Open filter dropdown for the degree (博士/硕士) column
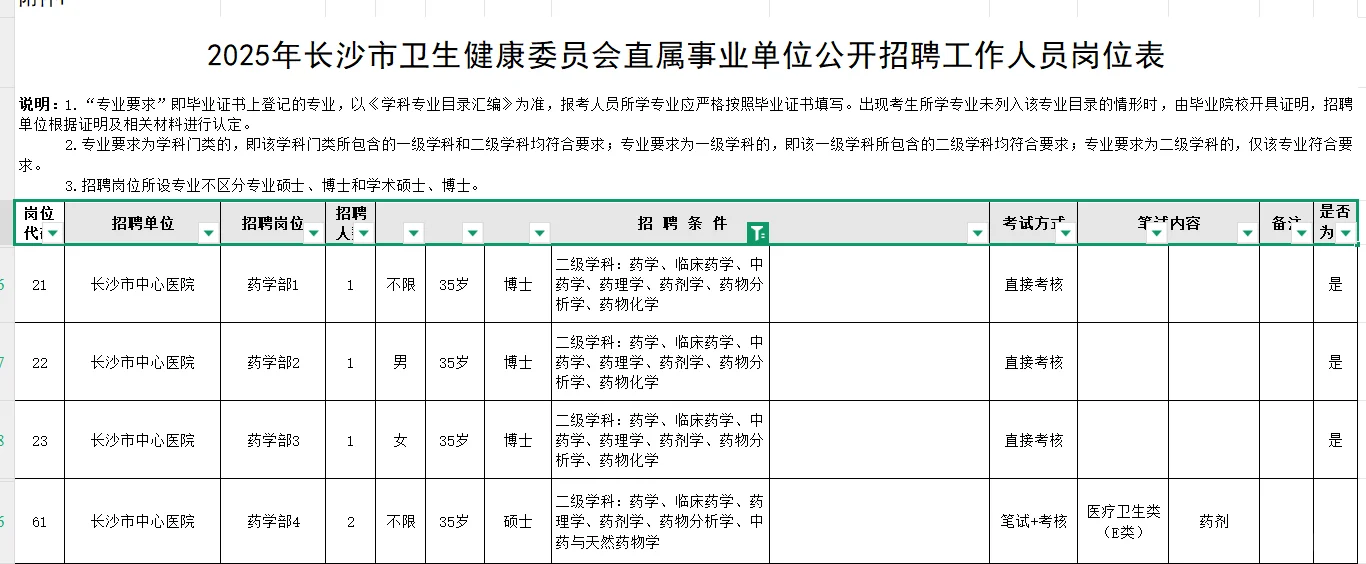The height and width of the screenshot is (564, 1366). pos(539,233)
